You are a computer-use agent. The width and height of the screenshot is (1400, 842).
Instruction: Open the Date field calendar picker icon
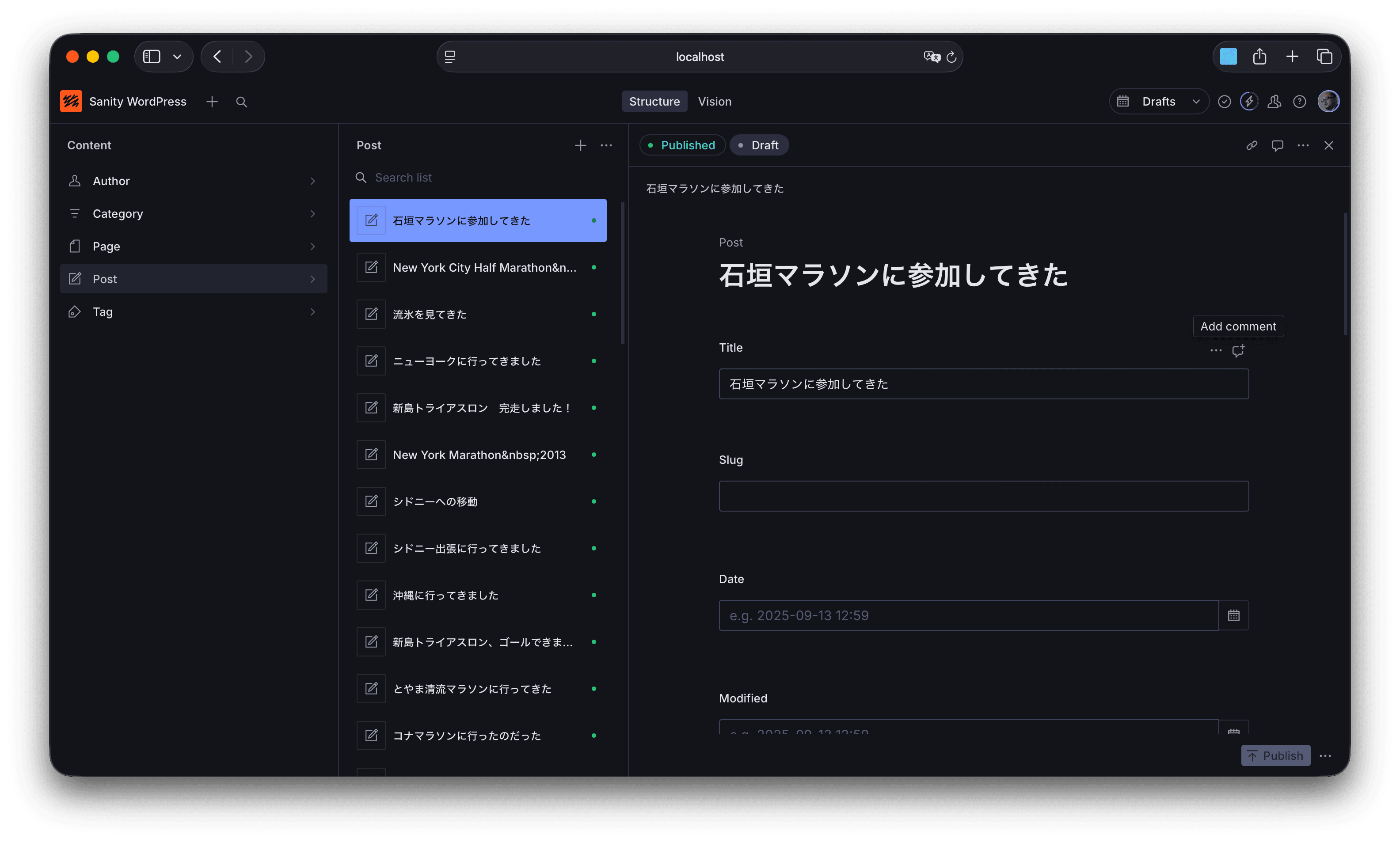coord(1233,616)
